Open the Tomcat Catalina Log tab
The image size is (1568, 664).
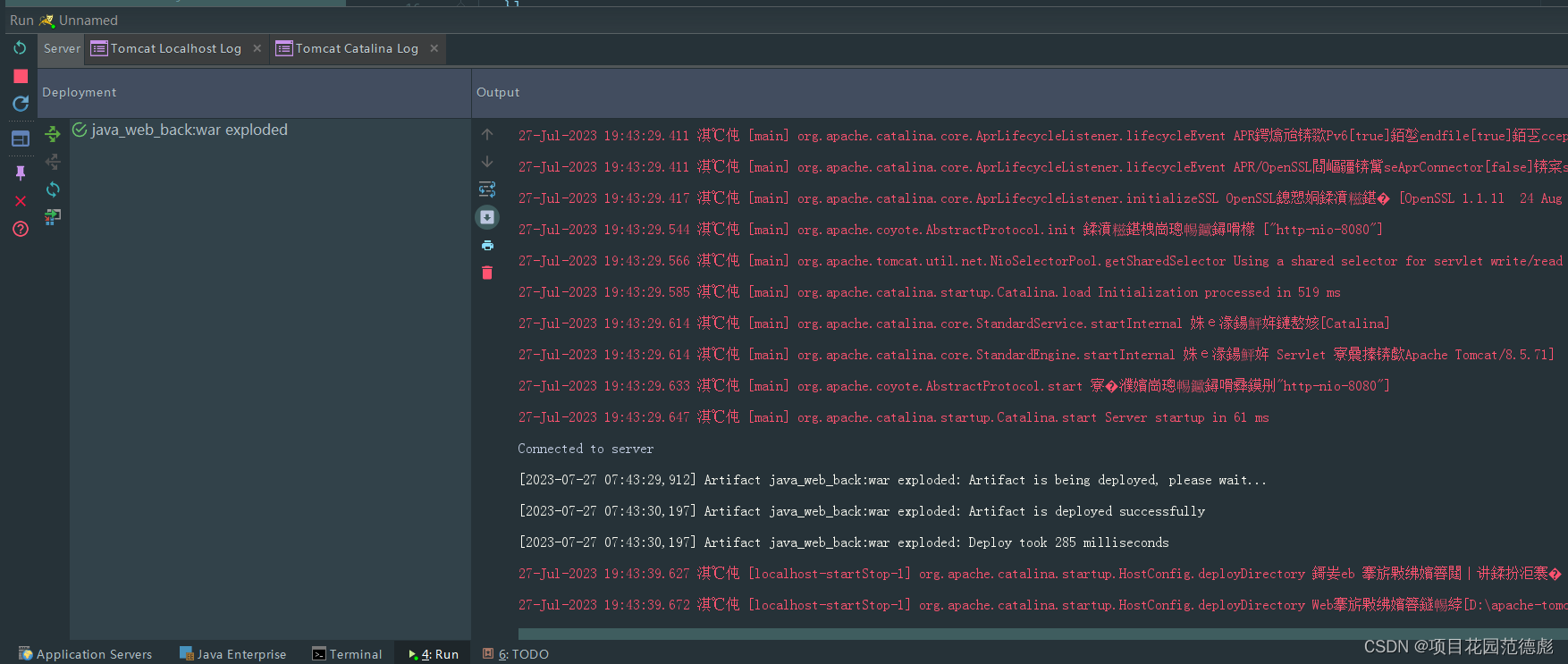pyautogui.click(x=357, y=48)
